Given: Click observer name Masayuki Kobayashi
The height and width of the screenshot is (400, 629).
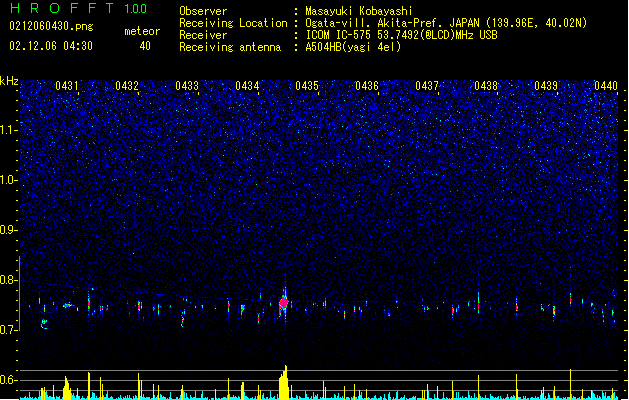Looking at the screenshot, I should [x=359, y=11].
